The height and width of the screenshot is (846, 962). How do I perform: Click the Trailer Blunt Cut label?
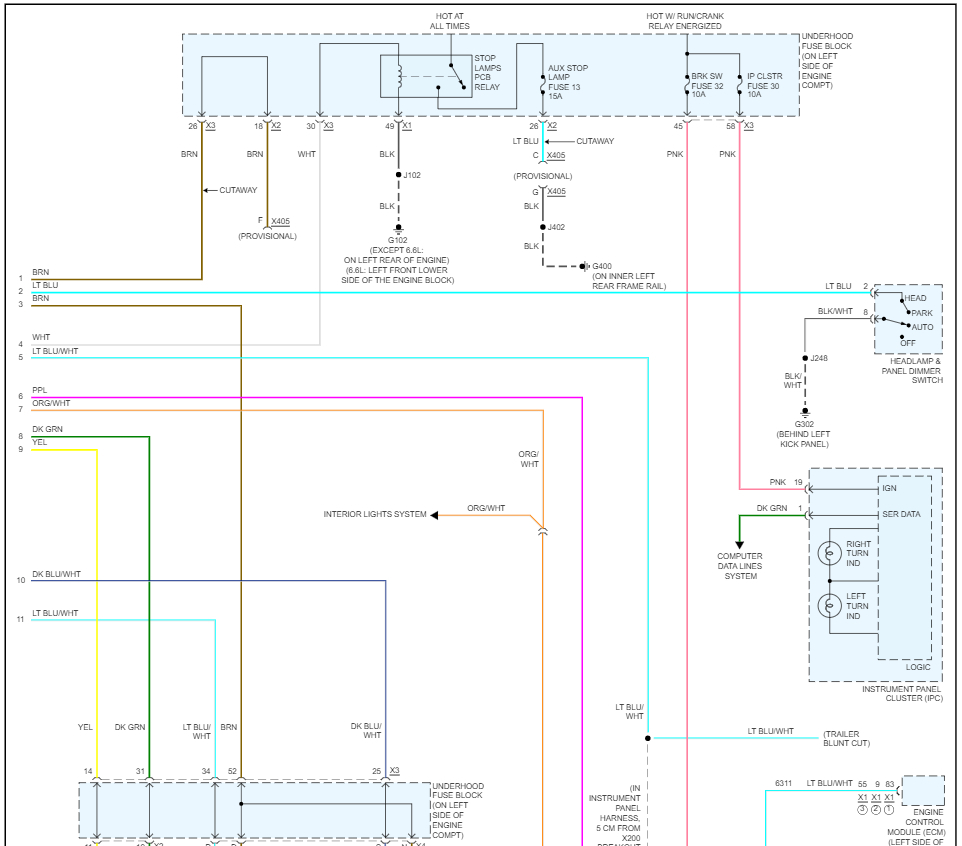coord(847,738)
